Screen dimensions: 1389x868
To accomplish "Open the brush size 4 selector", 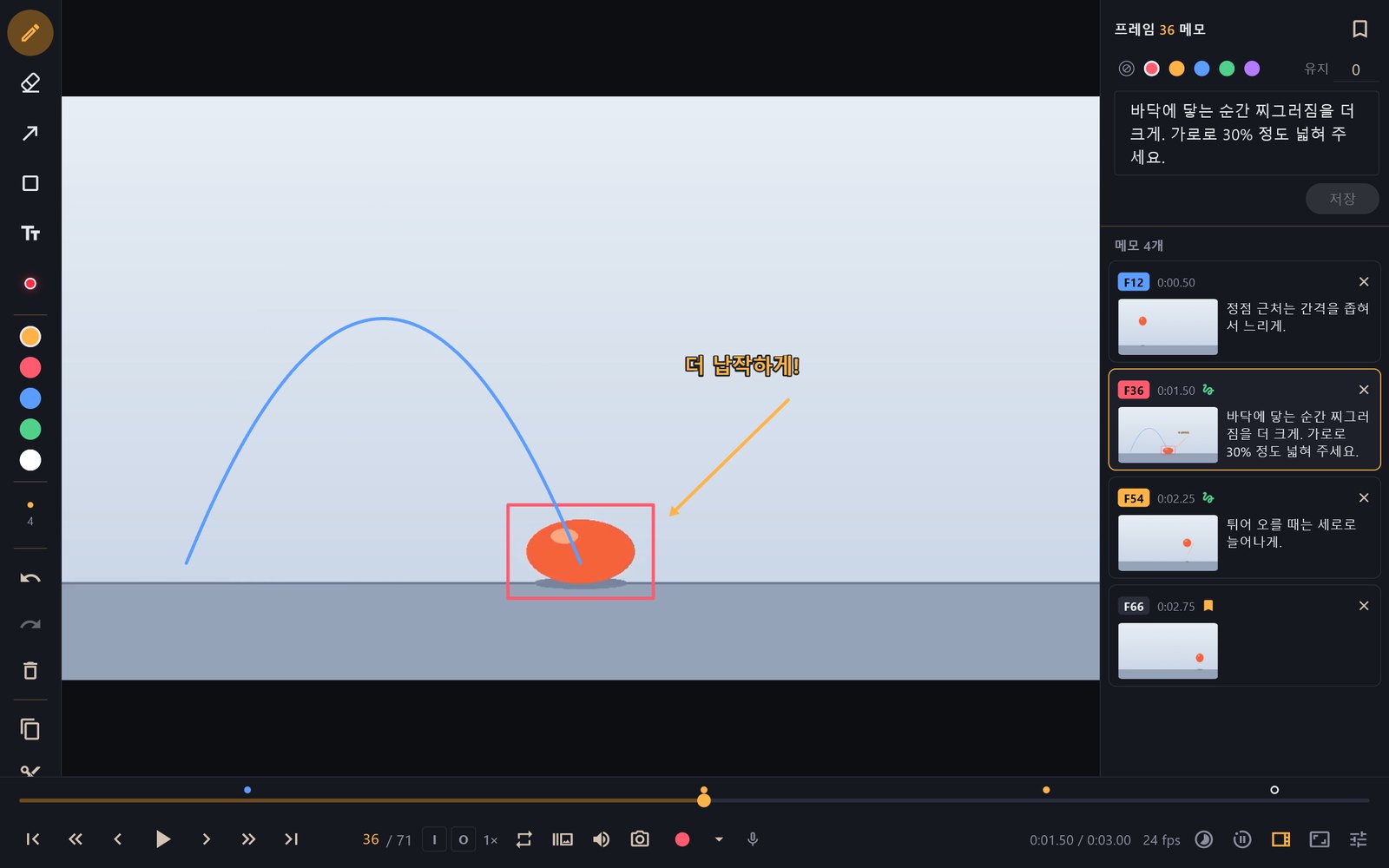I will coord(30,512).
